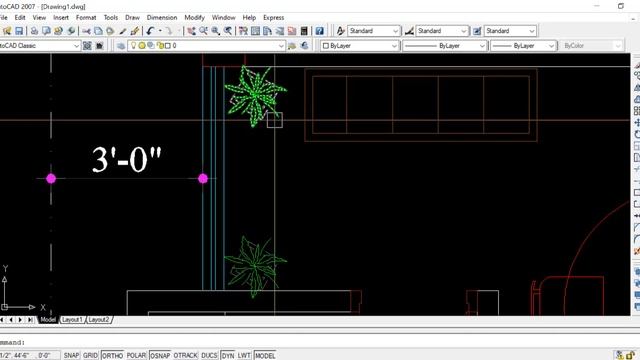This screenshot has width=640, height=360.
Task: Switch to the Layout2 tab
Action: coord(99,320)
